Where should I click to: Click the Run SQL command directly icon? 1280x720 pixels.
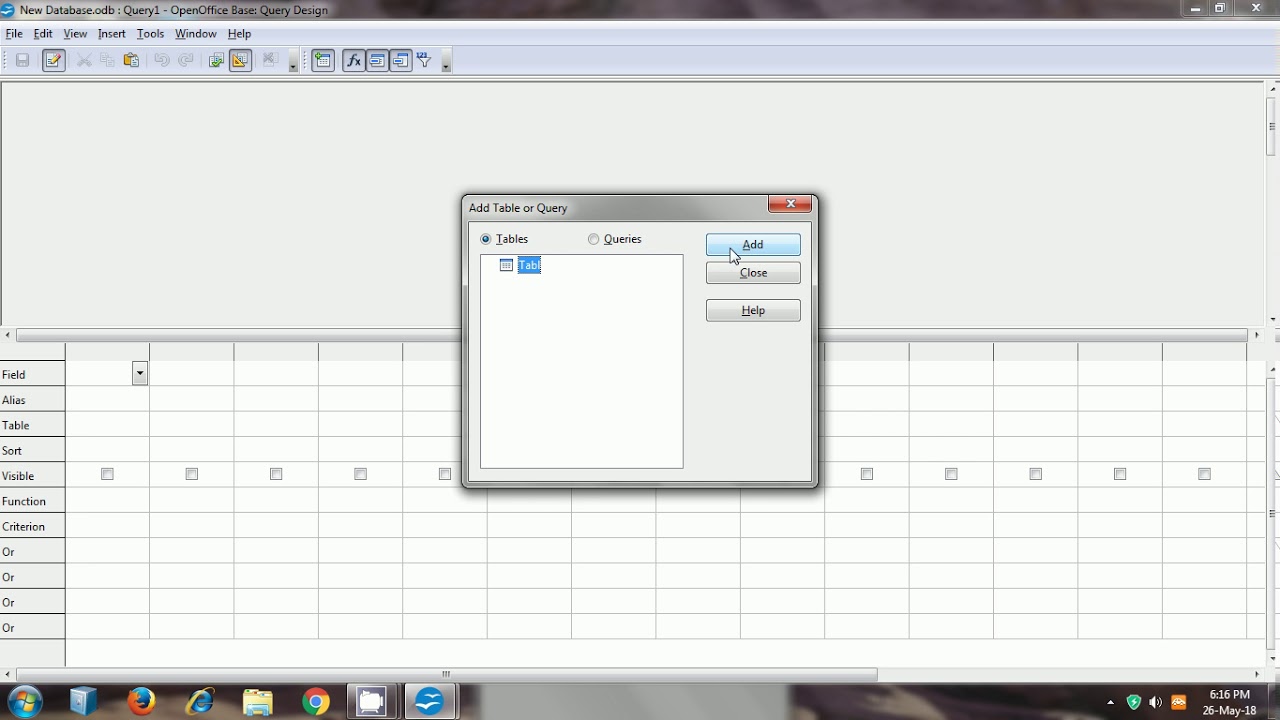(269, 61)
